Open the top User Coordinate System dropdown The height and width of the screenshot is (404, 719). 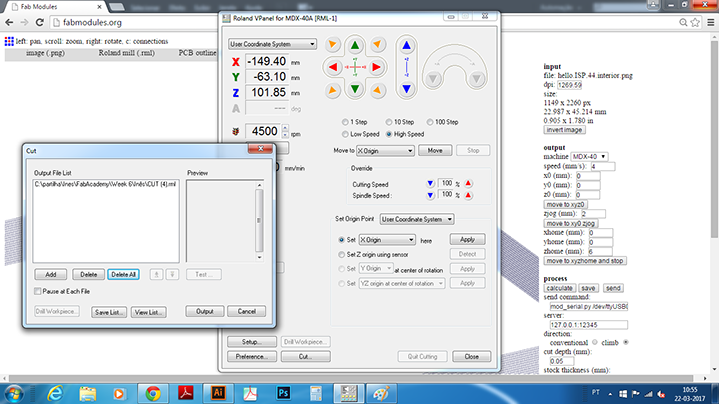point(272,44)
